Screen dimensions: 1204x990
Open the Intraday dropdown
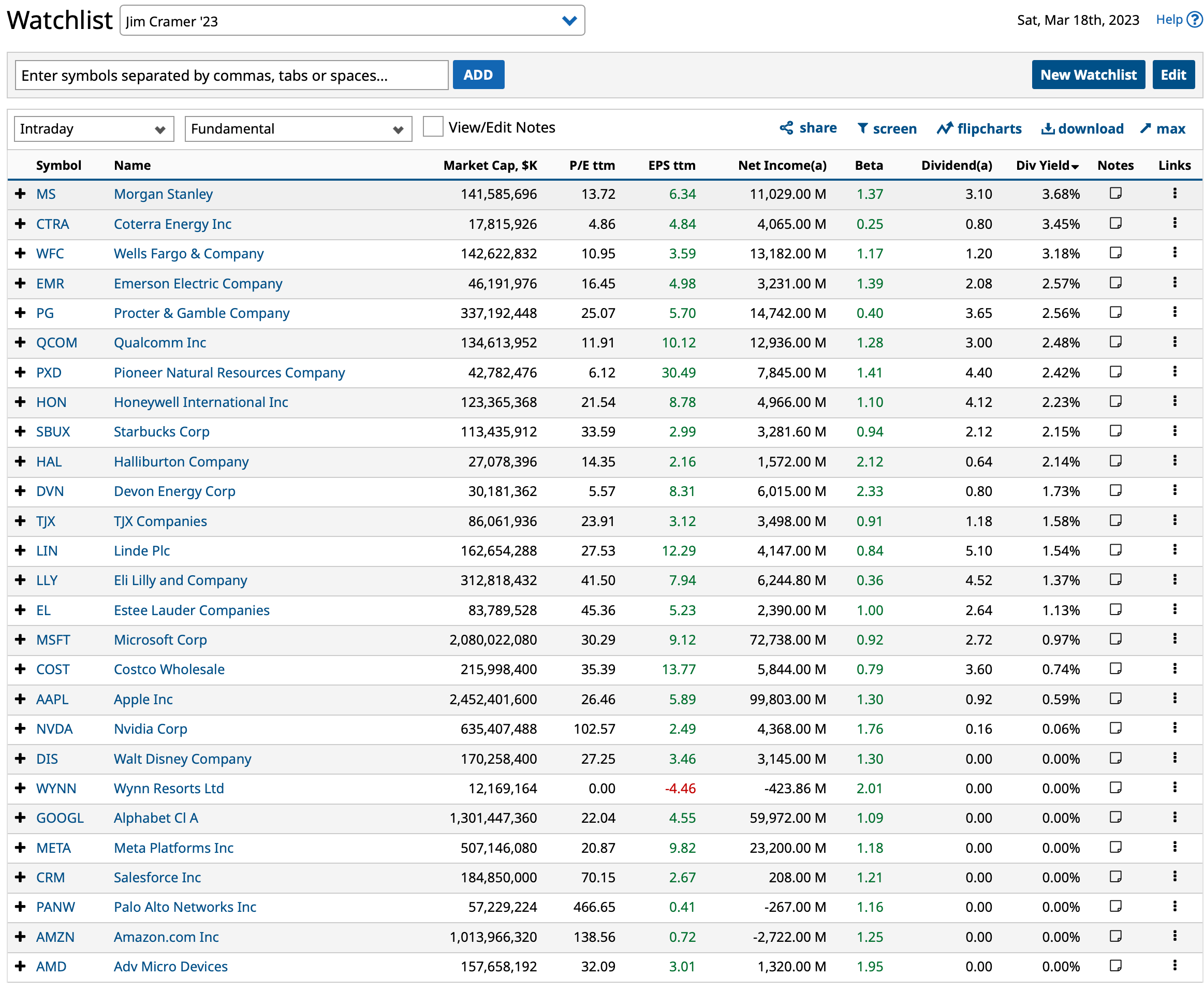coord(94,129)
